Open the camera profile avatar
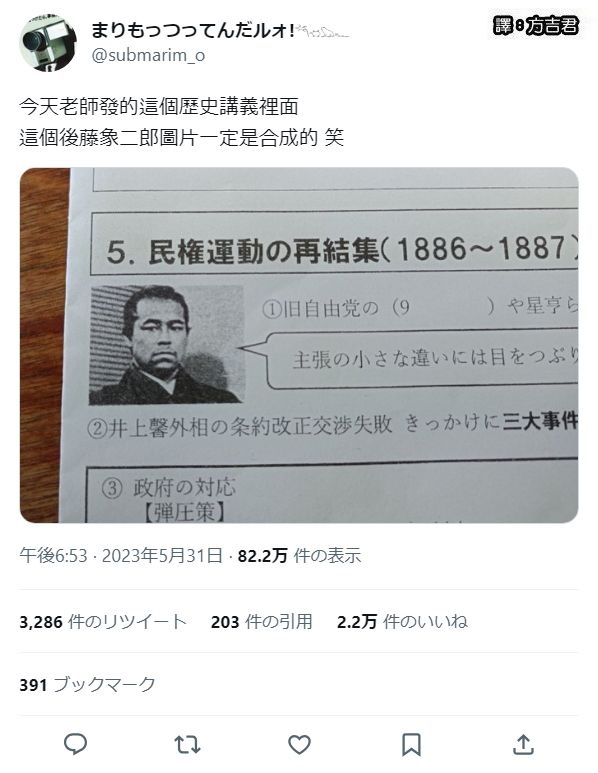This screenshot has width=598, height=773. point(48,43)
